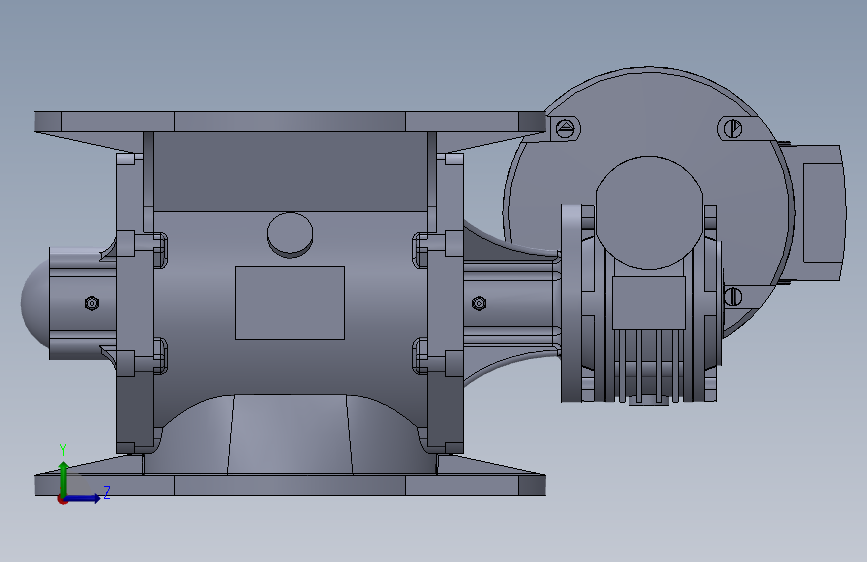Click the red origin point of the axis triad
Screen dimensions: 867x562
pos(62,499)
